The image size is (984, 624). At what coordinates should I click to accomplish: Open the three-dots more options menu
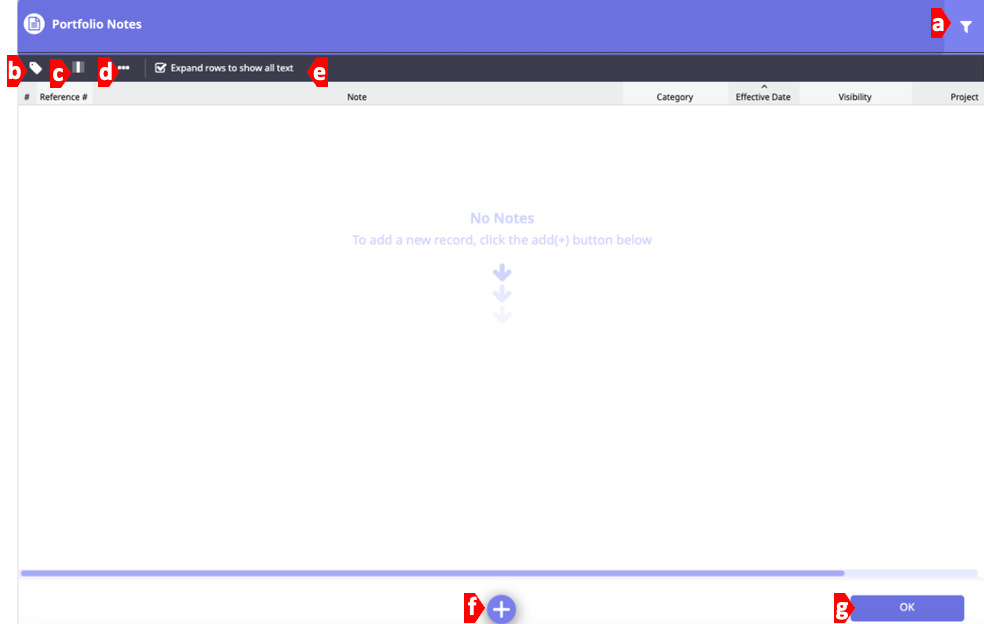(123, 68)
